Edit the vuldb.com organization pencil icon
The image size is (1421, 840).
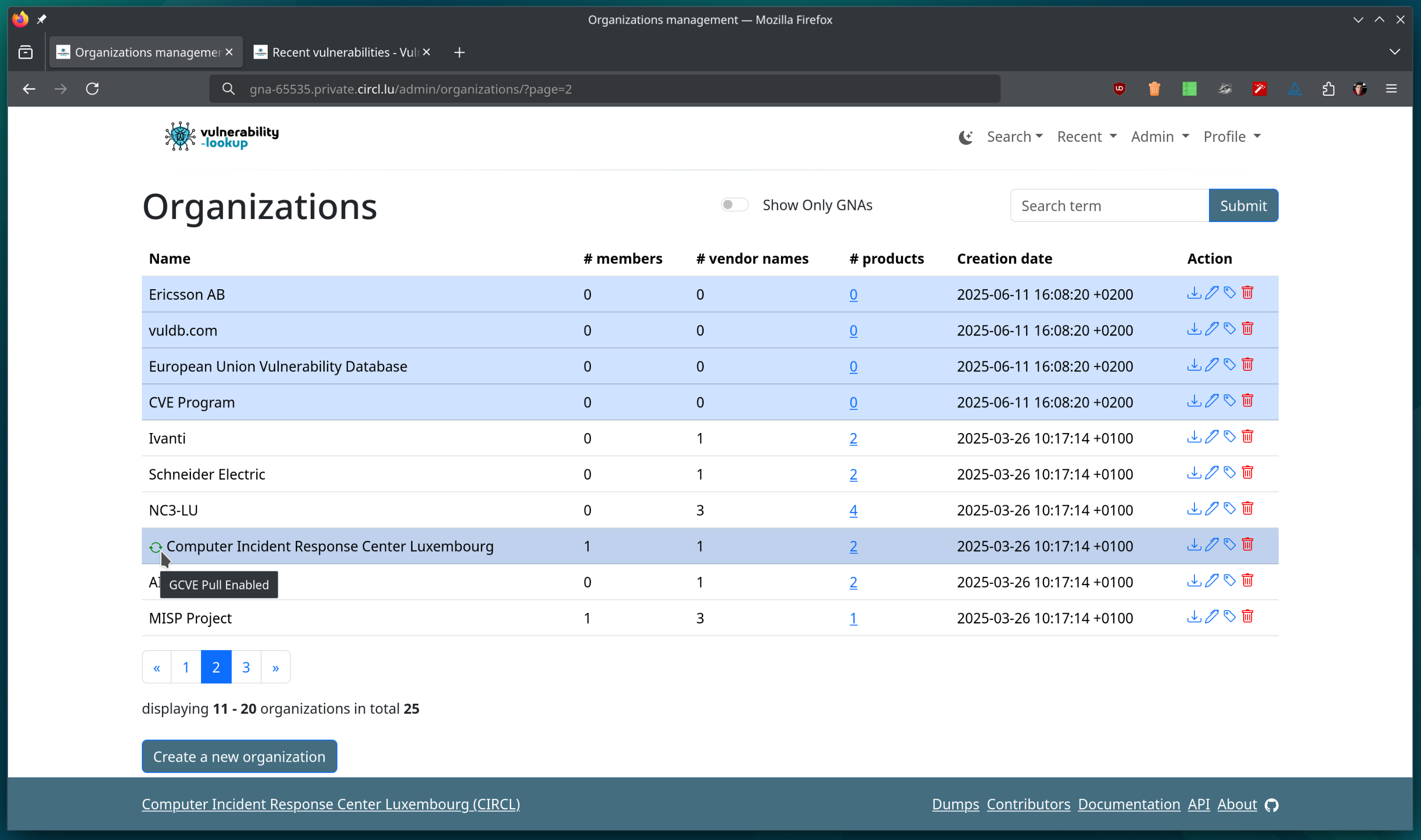click(1211, 329)
